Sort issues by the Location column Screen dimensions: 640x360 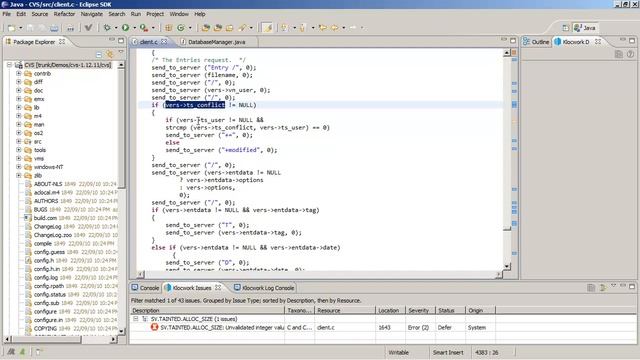click(x=390, y=311)
